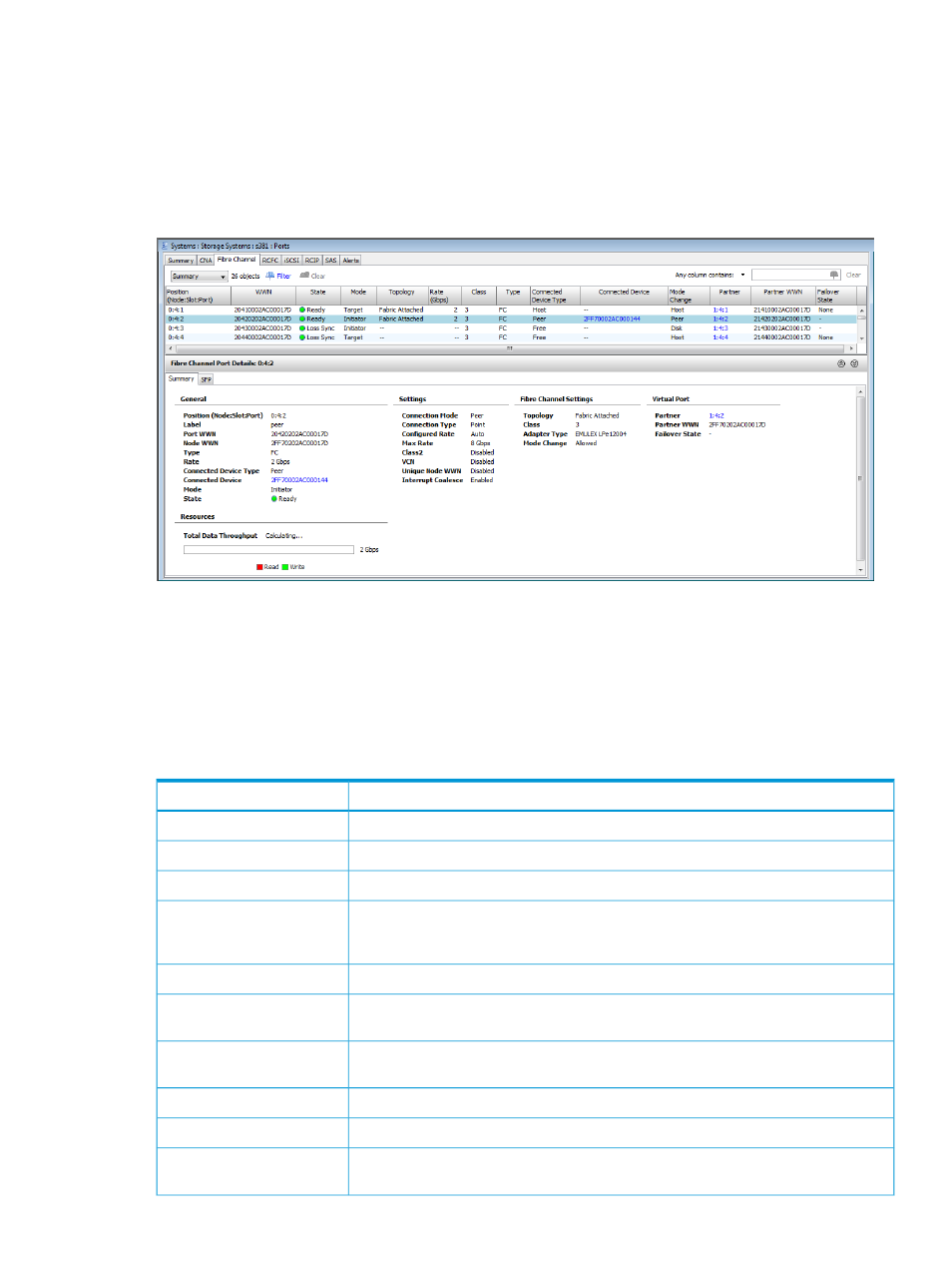Click the red Read legend swatch

(259, 567)
